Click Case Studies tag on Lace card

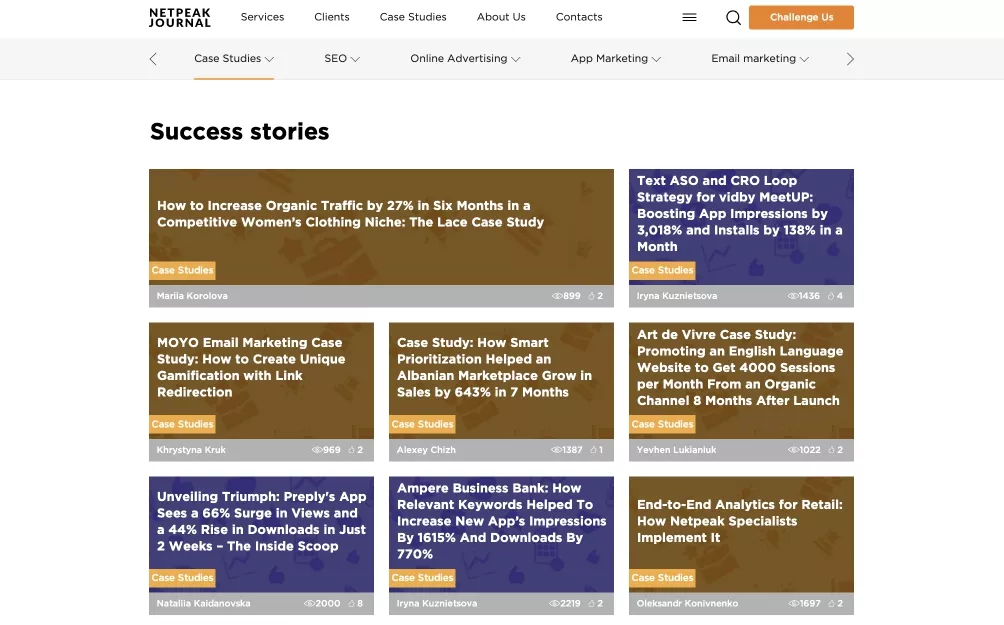tap(182, 270)
